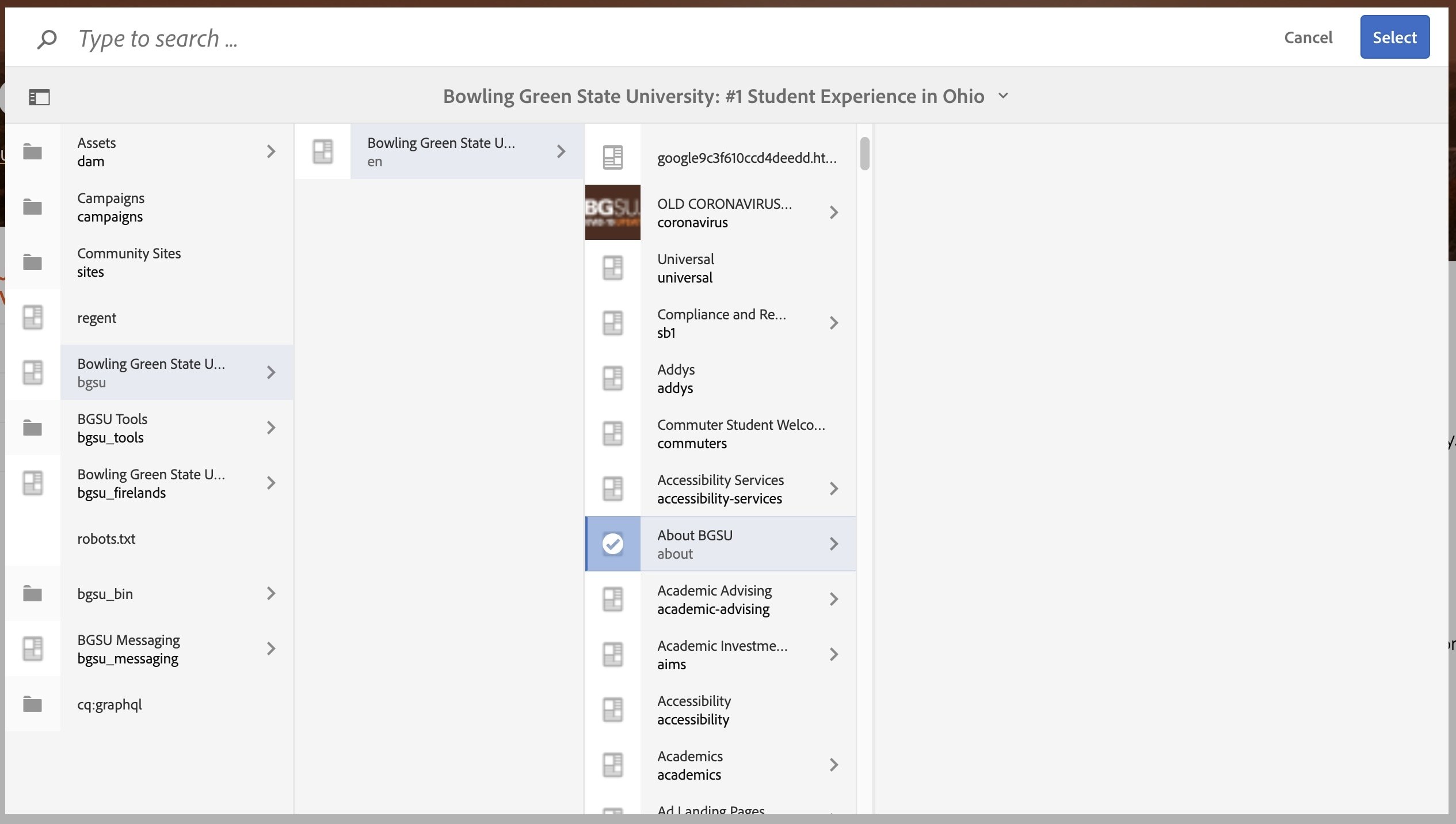Viewport: 1456px width, 824px height.
Task: Select the 'google9c3f610ccd4deedd.ht...' row text
Action: pyautogui.click(x=747, y=158)
